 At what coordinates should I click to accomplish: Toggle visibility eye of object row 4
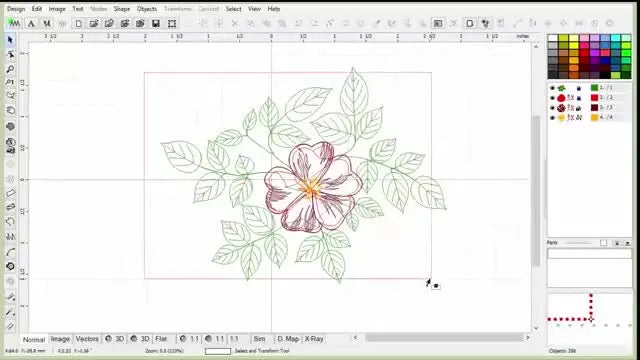pos(552,118)
